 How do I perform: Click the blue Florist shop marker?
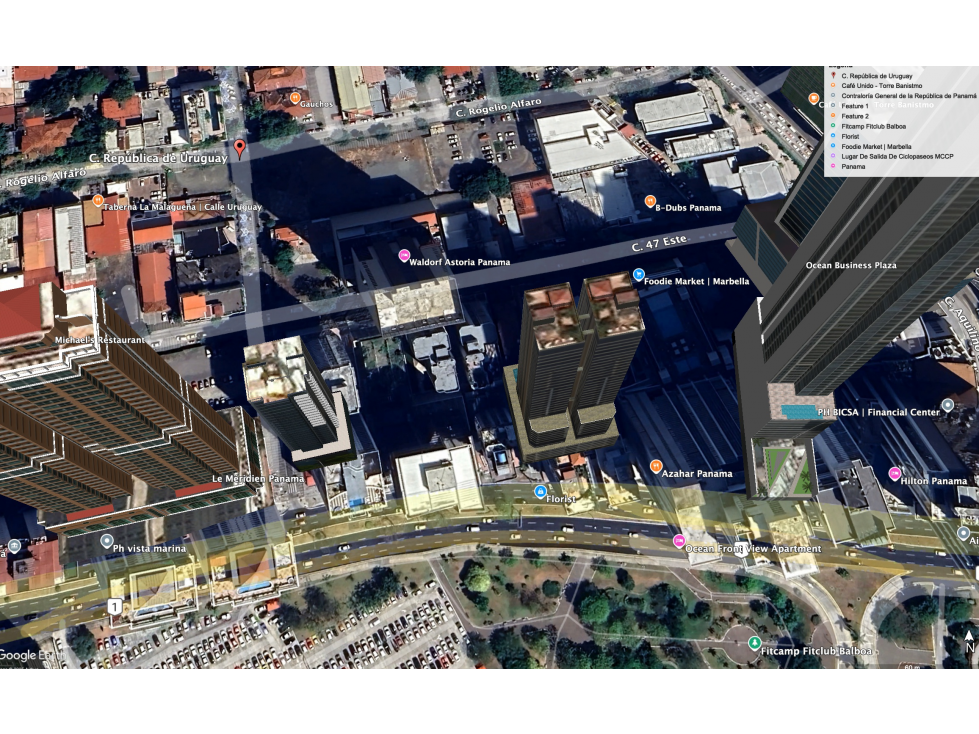point(540,491)
